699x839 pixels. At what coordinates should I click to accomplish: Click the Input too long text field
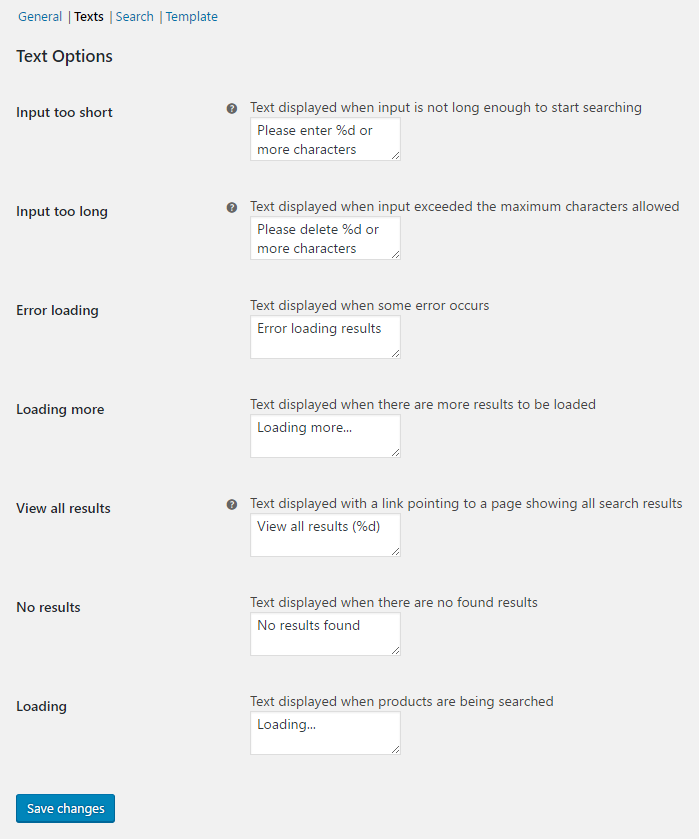point(325,238)
